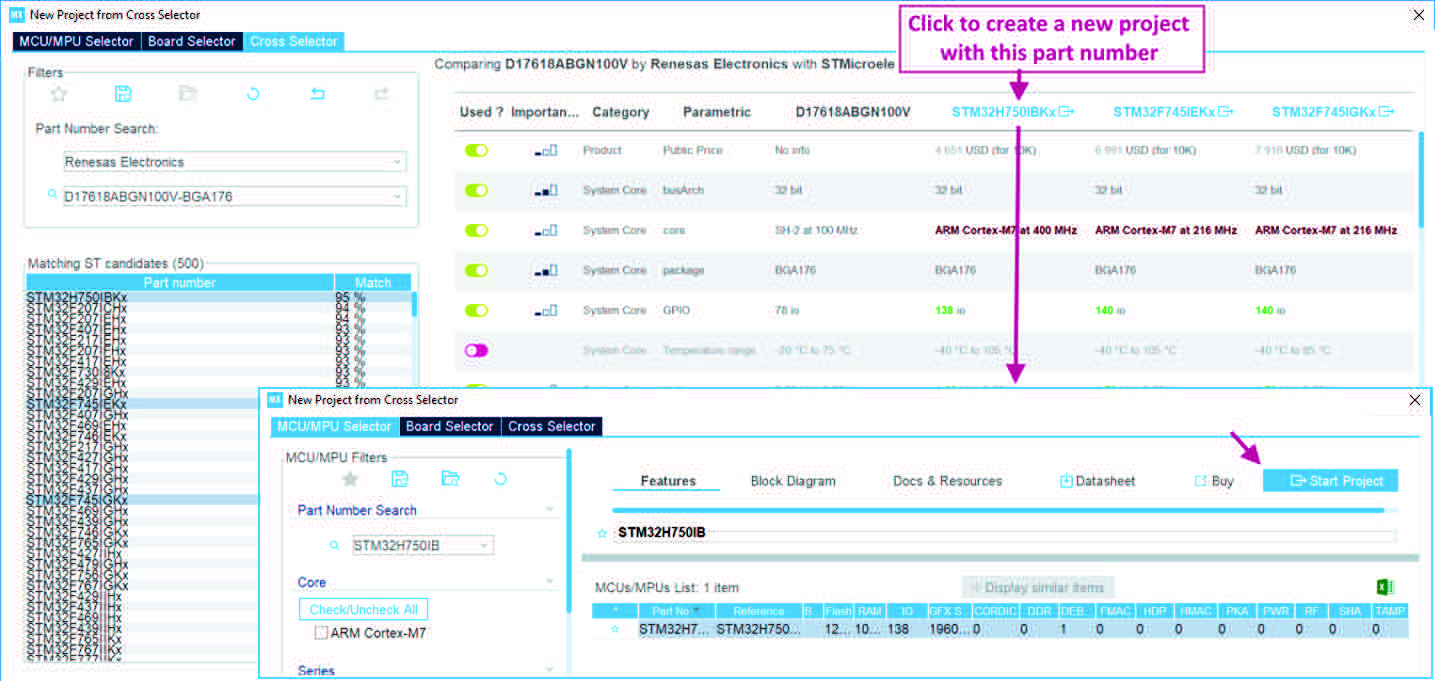Click the save disk icon in MCU/MPU Filters
The width and height of the screenshot is (1435, 681).
click(400, 479)
